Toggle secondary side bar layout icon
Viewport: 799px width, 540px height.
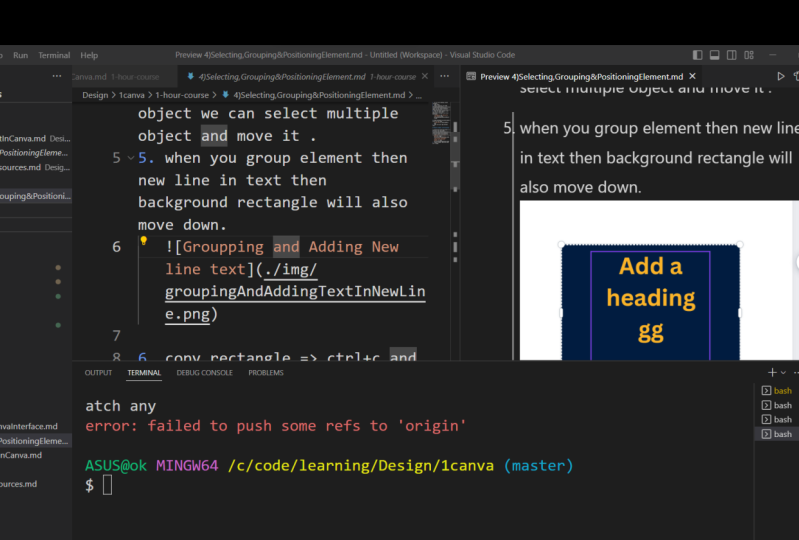[731, 55]
